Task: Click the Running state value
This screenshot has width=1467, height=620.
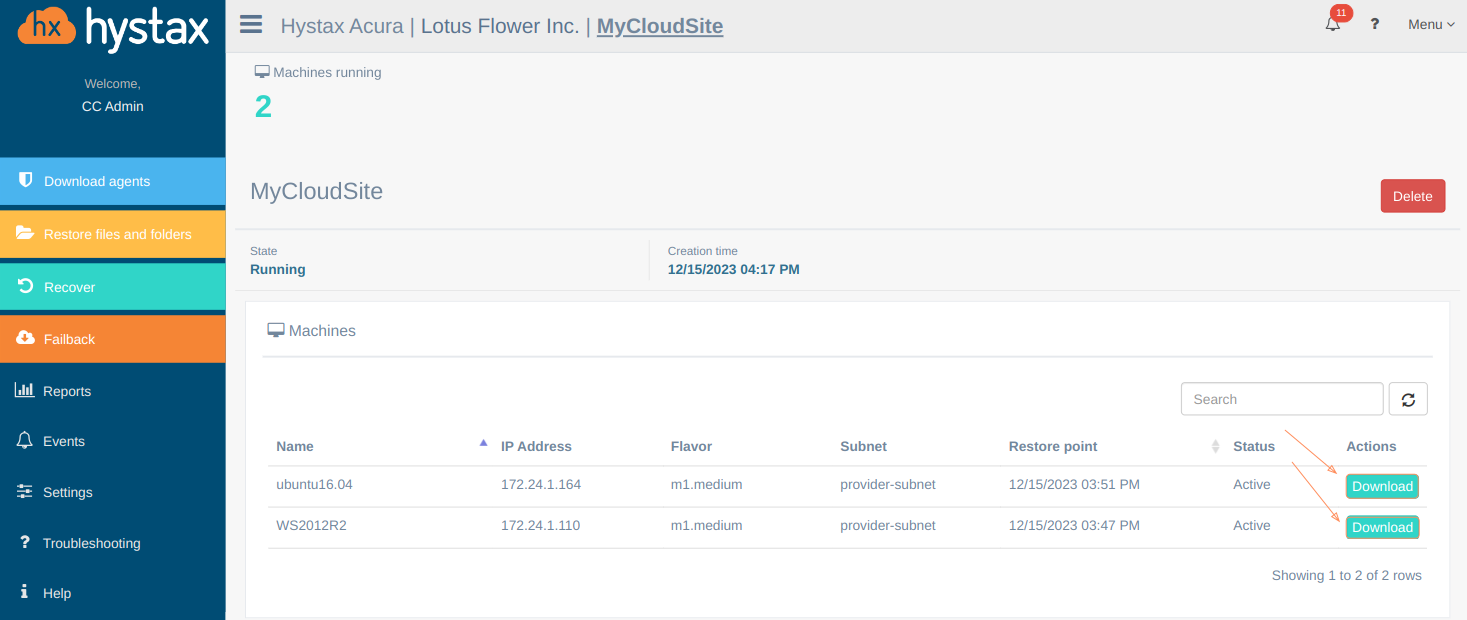Action: 278,269
